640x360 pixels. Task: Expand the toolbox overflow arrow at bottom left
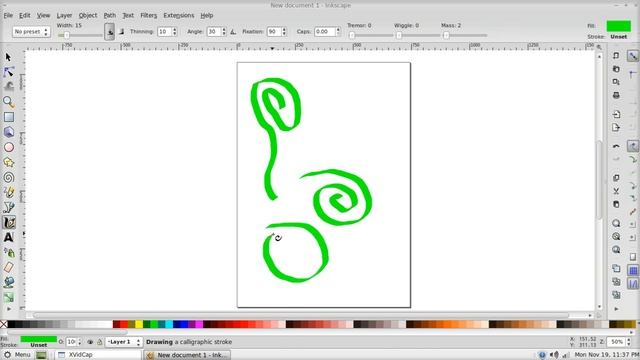[9, 309]
